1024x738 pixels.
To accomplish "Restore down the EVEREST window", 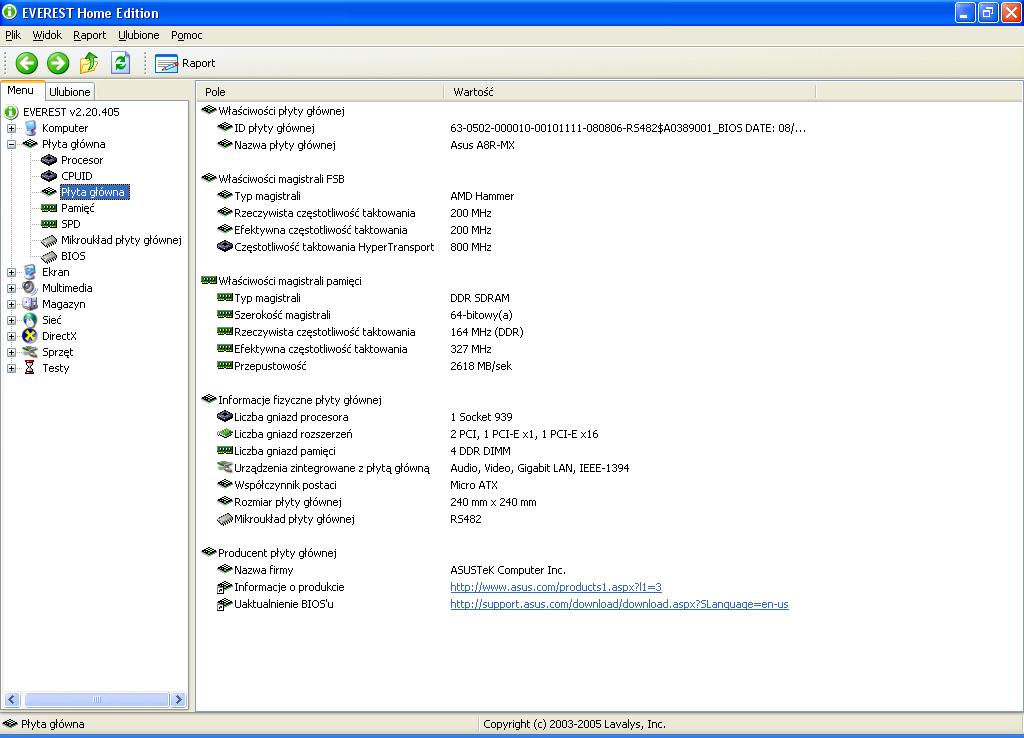I will (988, 12).
